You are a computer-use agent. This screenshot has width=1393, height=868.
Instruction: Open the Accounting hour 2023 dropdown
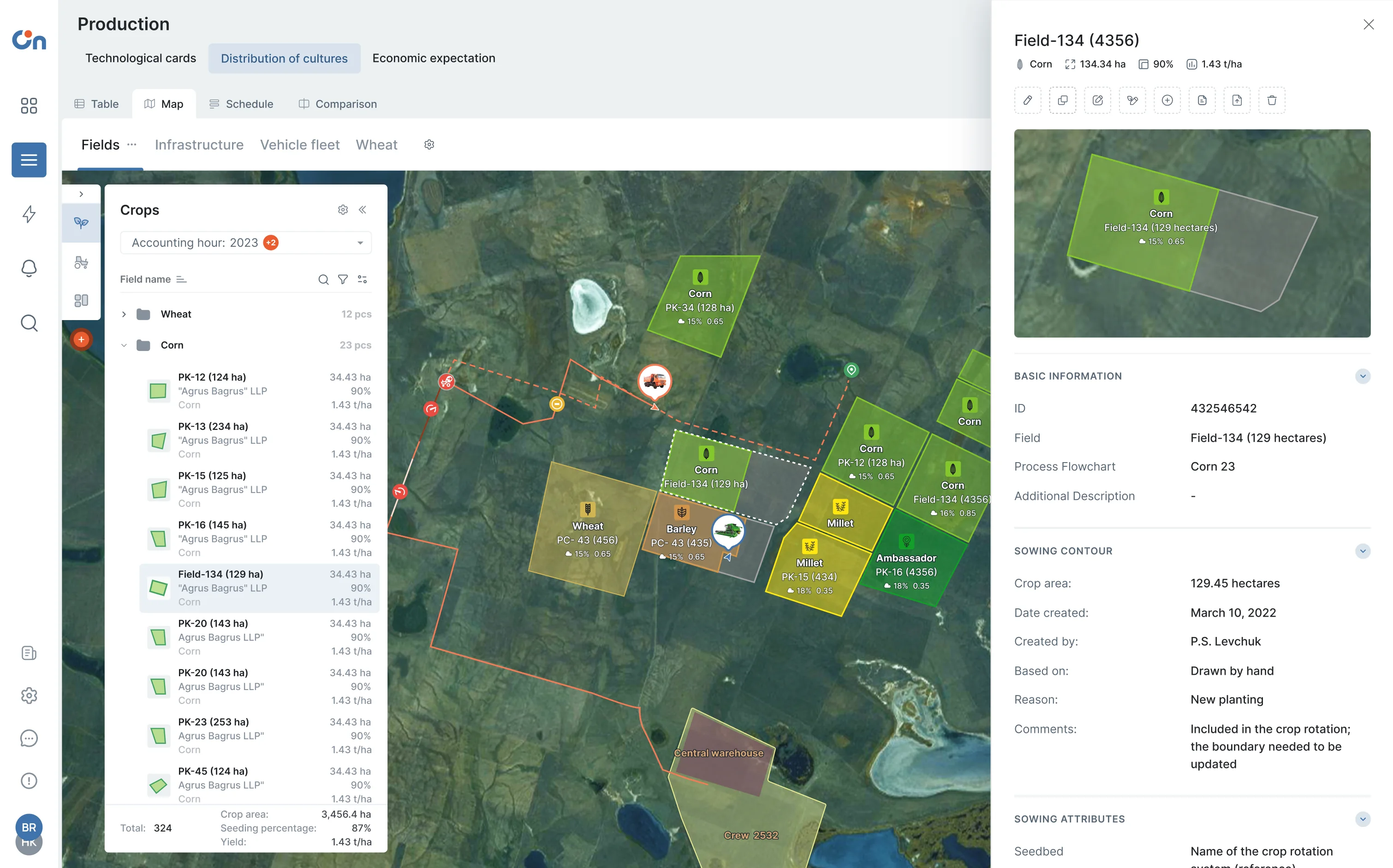(x=246, y=243)
